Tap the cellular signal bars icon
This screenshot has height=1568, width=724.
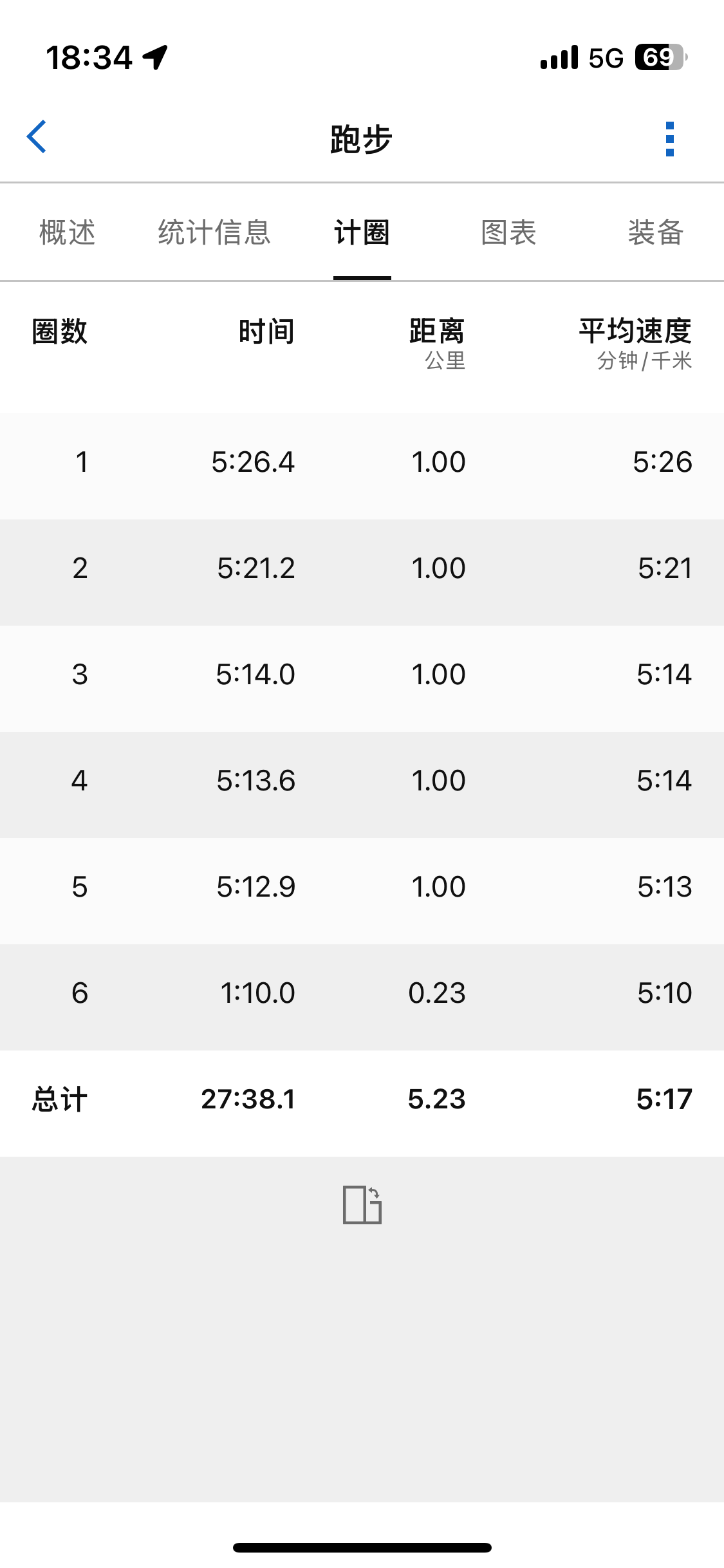pyautogui.click(x=559, y=57)
